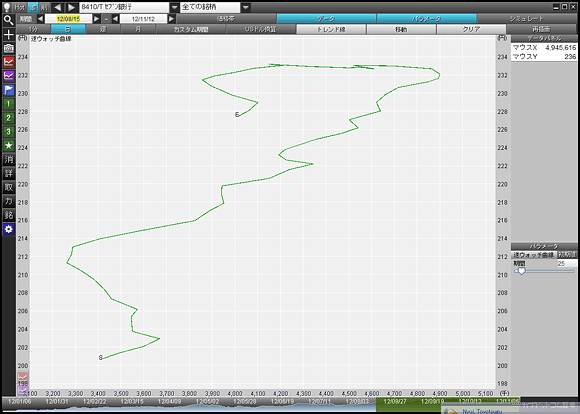Click the pink chart icon at the bottom left
This screenshot has width=580, height=414.
point(23,378)
